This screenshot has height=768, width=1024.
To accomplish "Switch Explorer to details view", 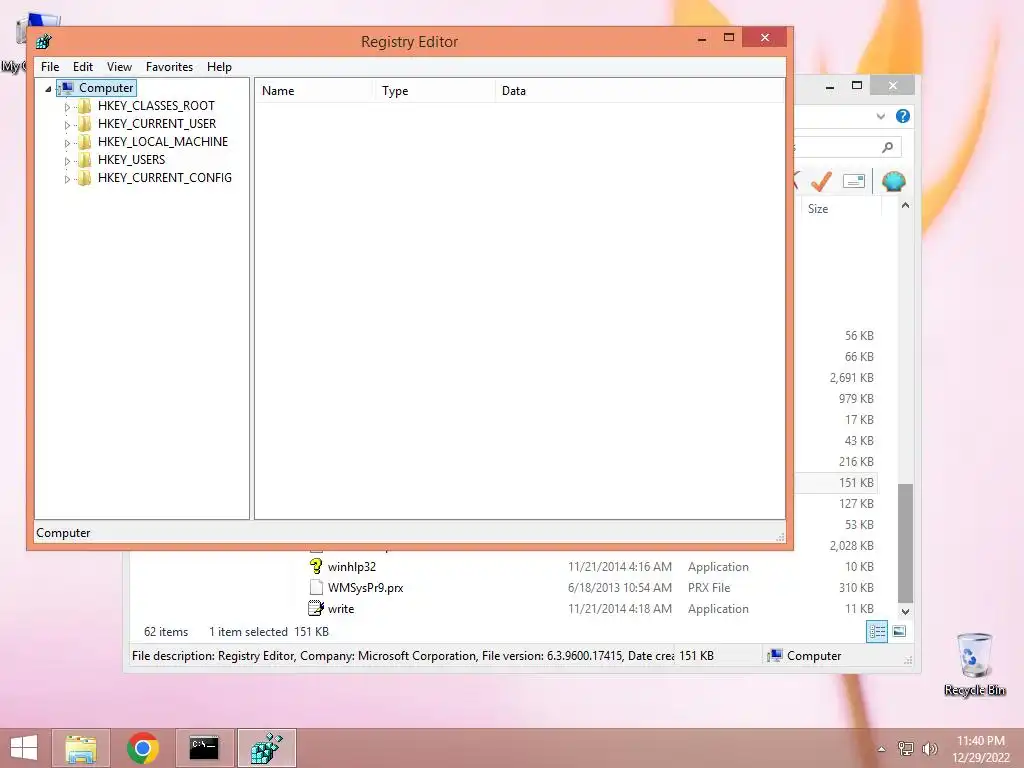I will click(877, 632).
